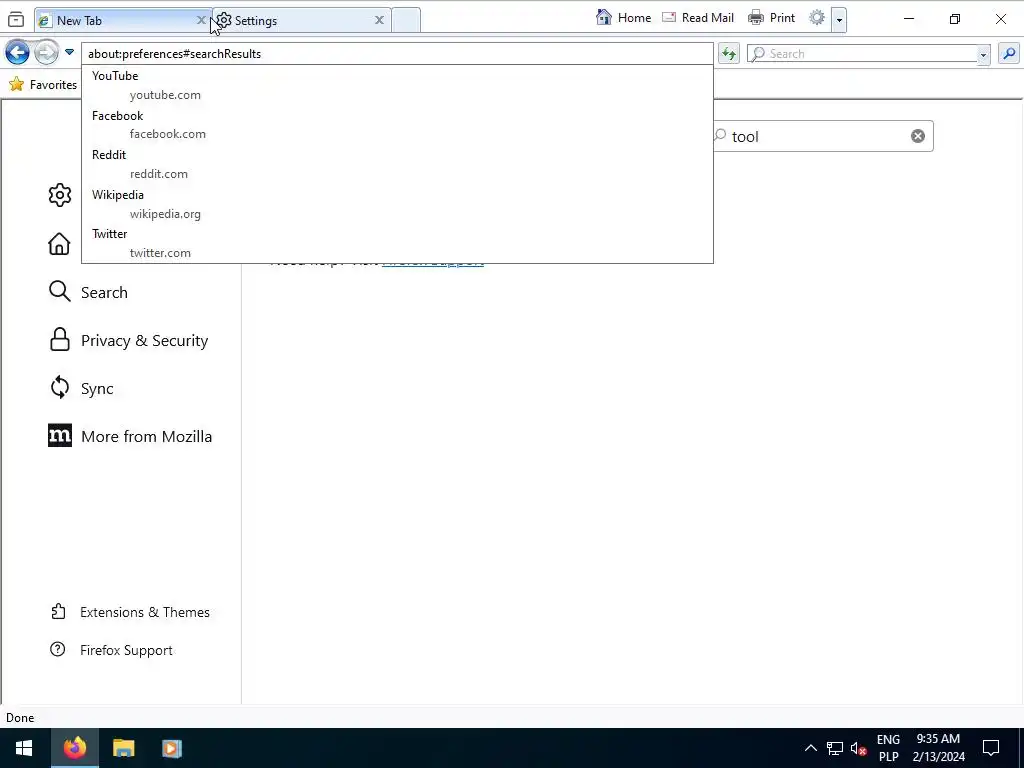This screenshot has height=768, width=1024.
Task: Open the search provider dropdown arrow
Action: pyautogui.click(x=983, y=55)
